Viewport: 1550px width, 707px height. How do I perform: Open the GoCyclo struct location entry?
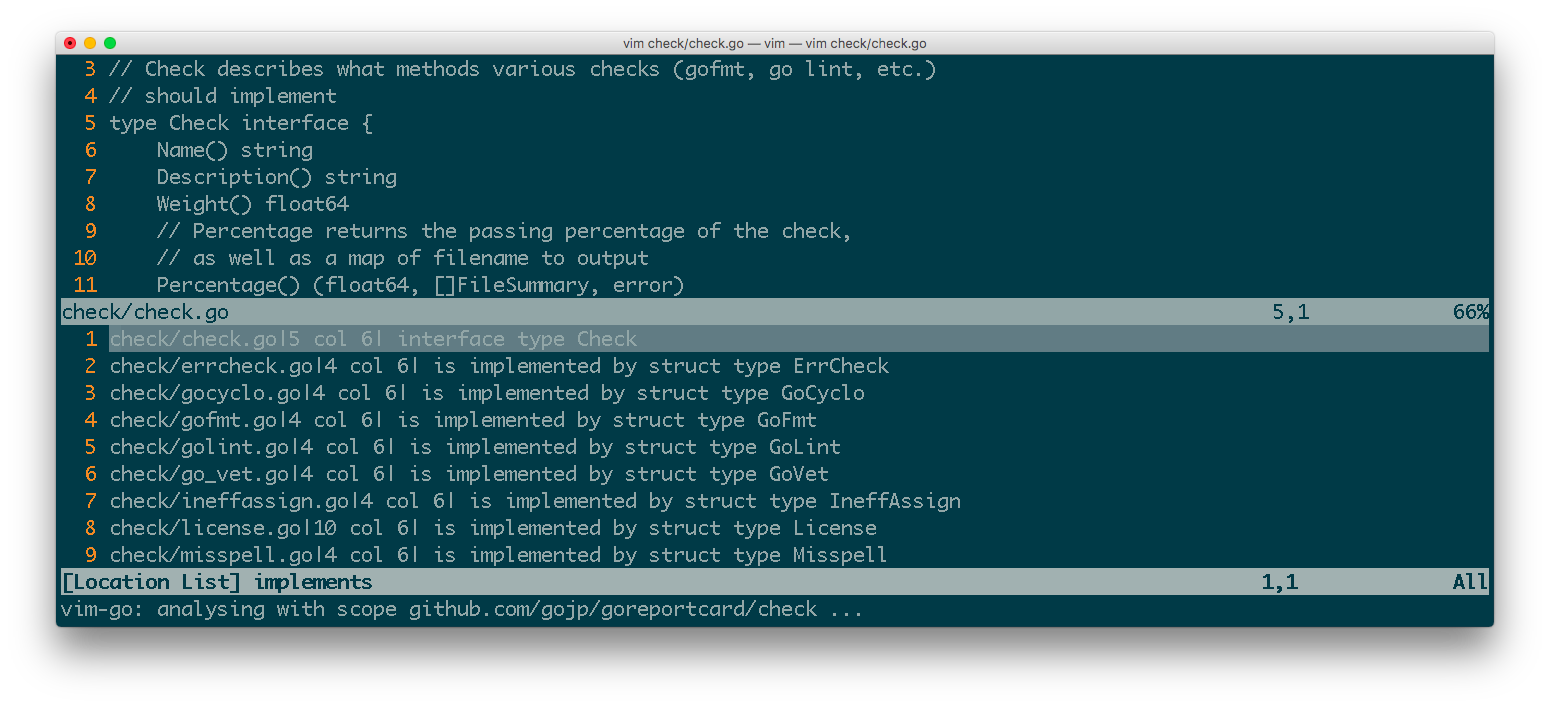[x=487, y=393]
